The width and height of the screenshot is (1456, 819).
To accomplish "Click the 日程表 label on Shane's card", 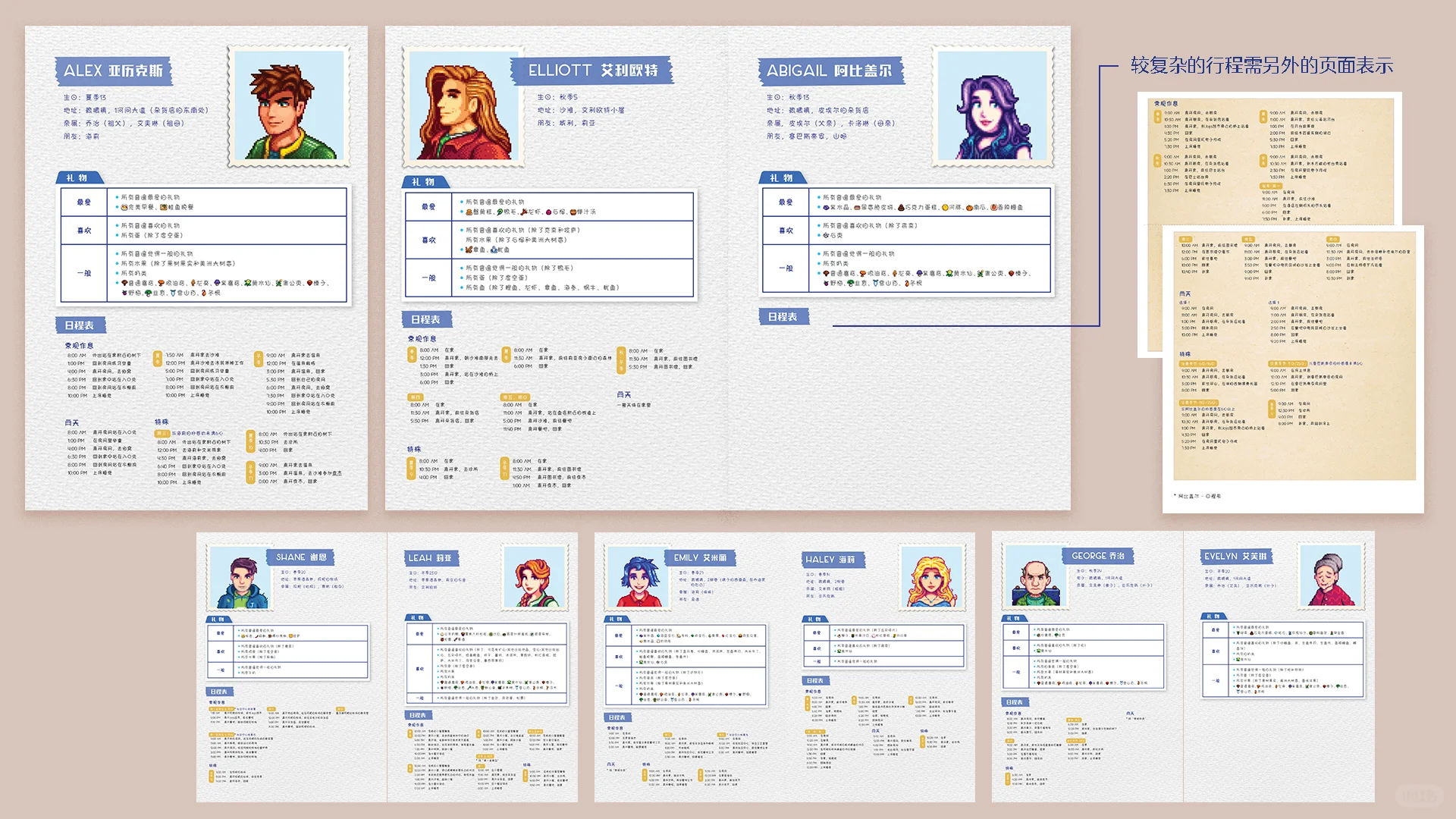I will tap(219, 692).
